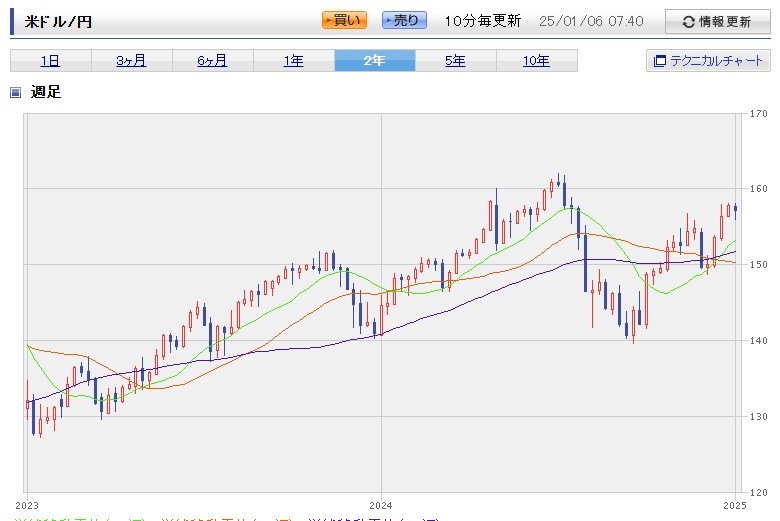Viewport: 780px width, 521px height.
Task: Click the blue square icon beside 週足
Action: [15, 93]
